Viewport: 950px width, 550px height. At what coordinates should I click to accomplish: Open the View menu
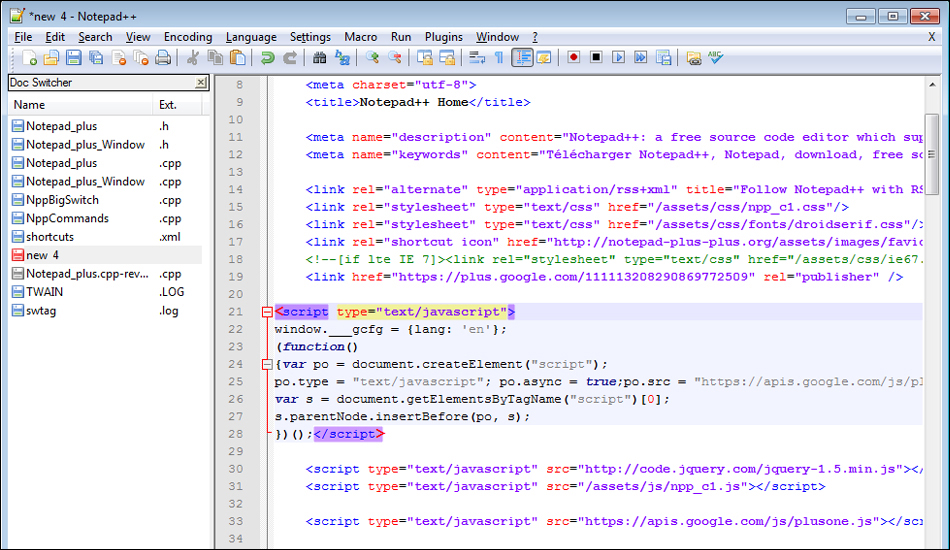pos(138,38)
